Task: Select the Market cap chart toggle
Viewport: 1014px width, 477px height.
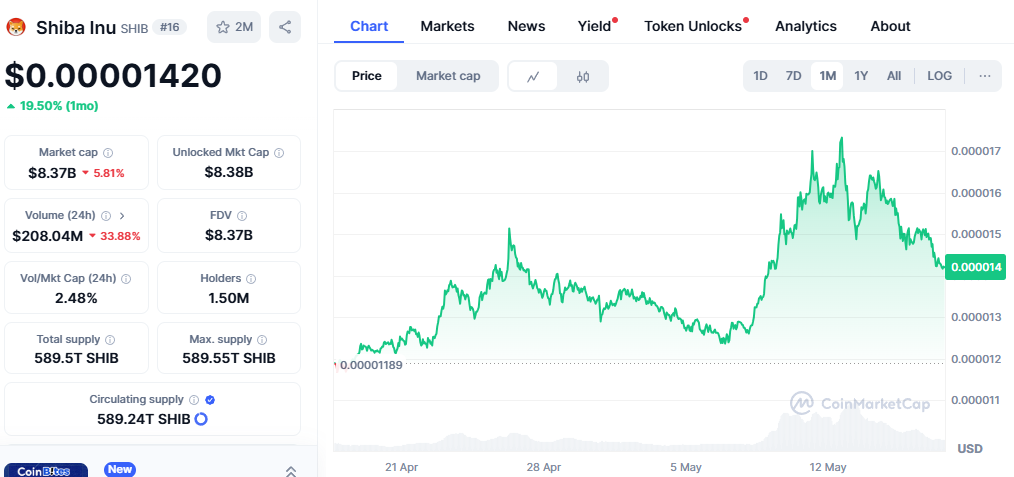Action: click(448, 76)
